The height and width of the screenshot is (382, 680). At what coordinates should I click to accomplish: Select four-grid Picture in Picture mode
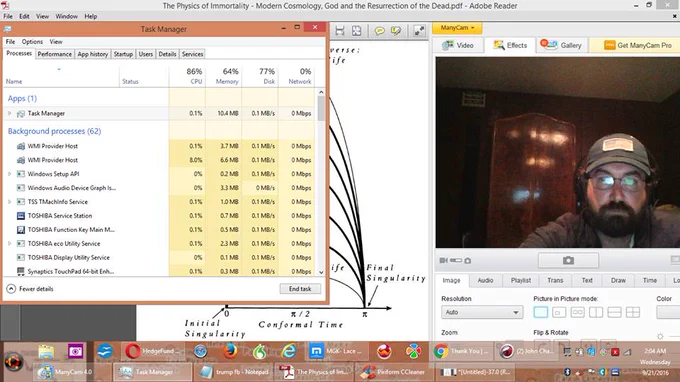click(633, 312)
